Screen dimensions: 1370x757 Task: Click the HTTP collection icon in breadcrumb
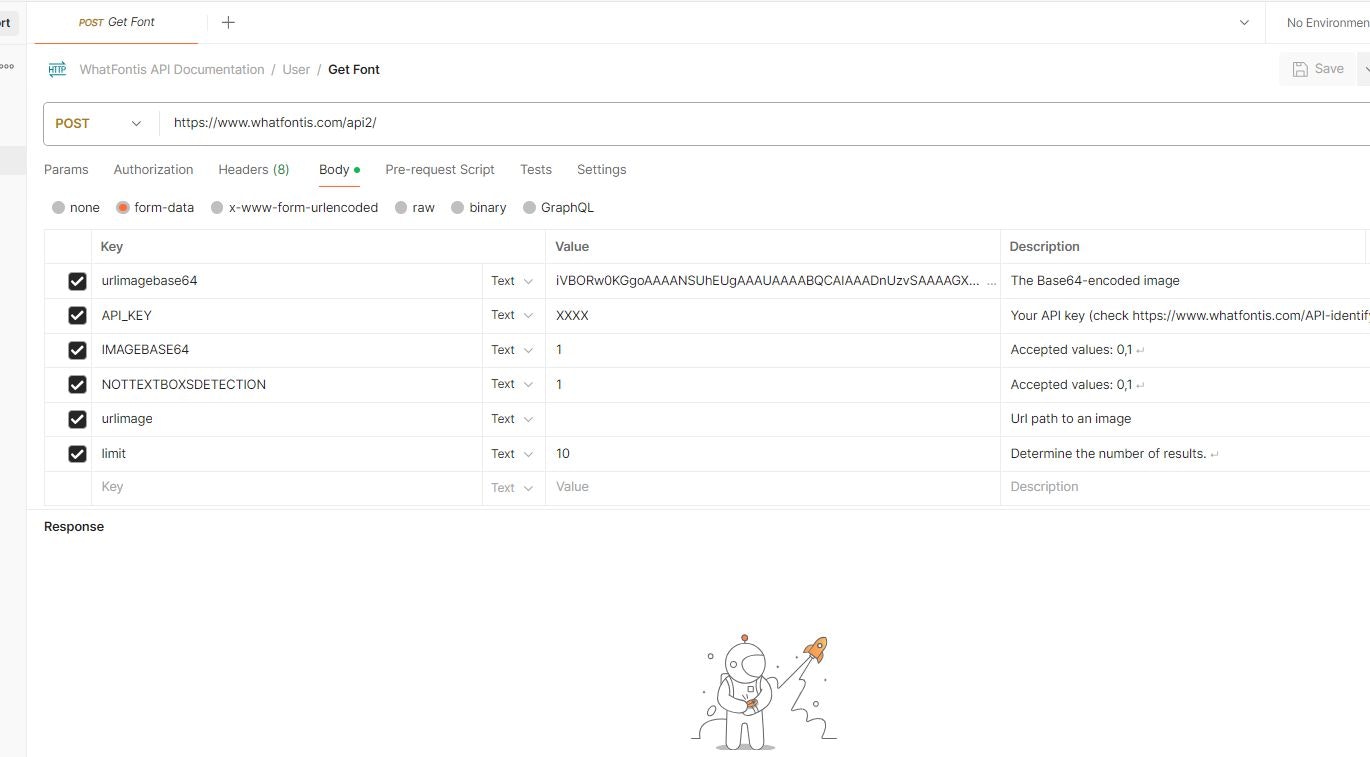[x=57, y=69]
